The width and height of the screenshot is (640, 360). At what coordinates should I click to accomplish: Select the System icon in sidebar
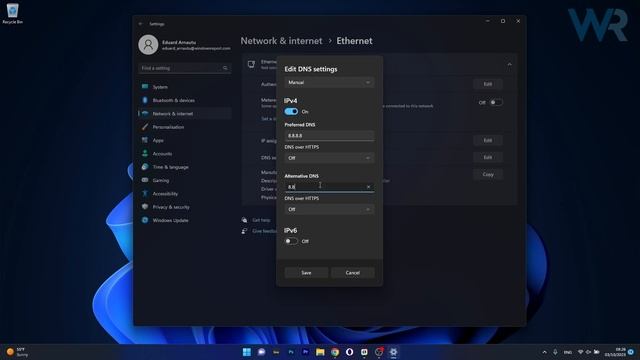[144, 87]
